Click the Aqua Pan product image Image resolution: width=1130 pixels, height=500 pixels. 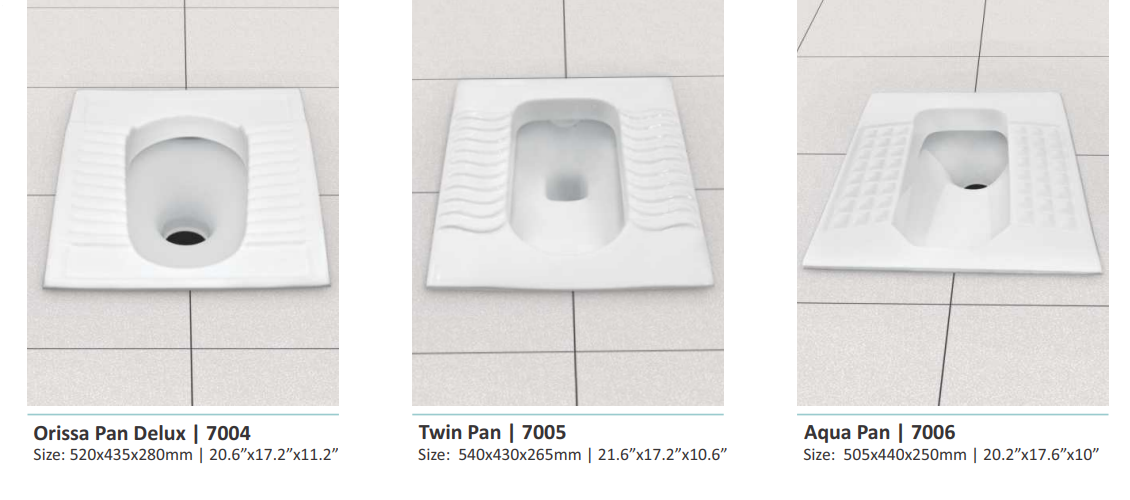[x=953, y=202]
